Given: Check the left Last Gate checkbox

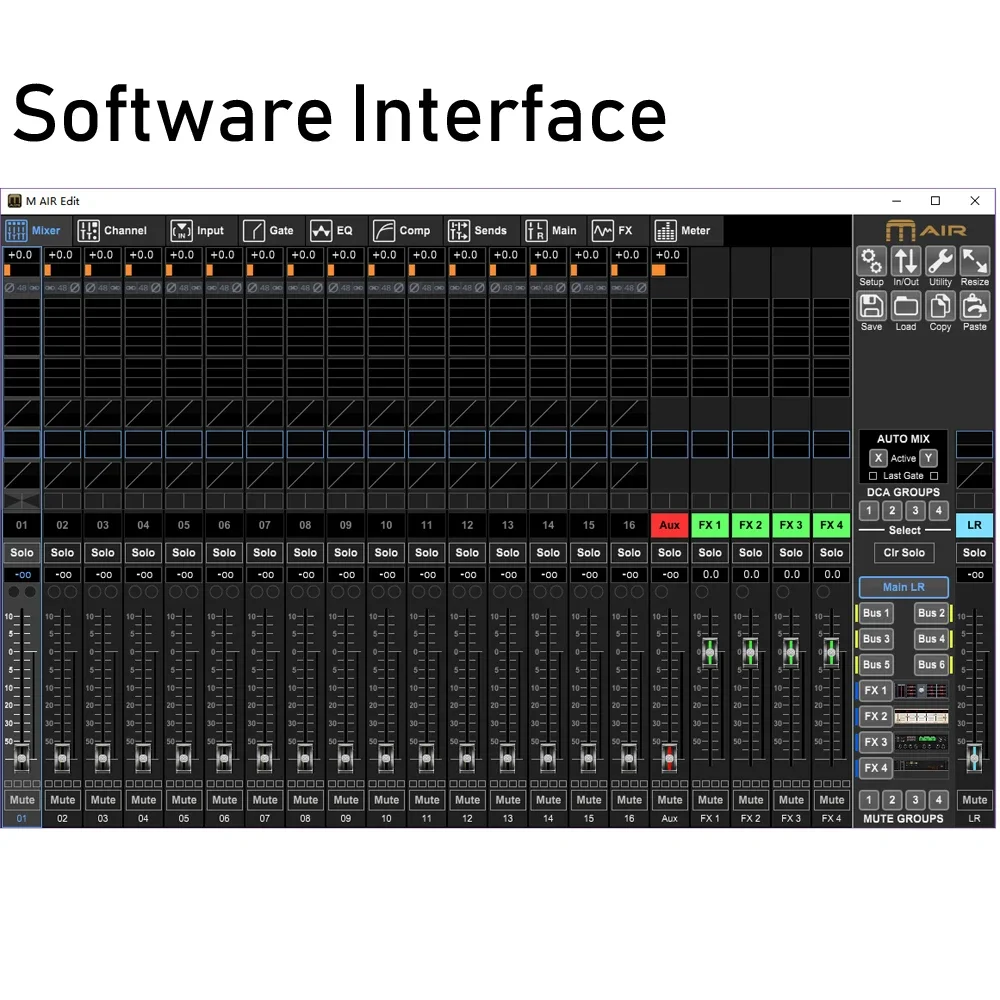Looking at the screenshot, I should (x=873, y=476).
